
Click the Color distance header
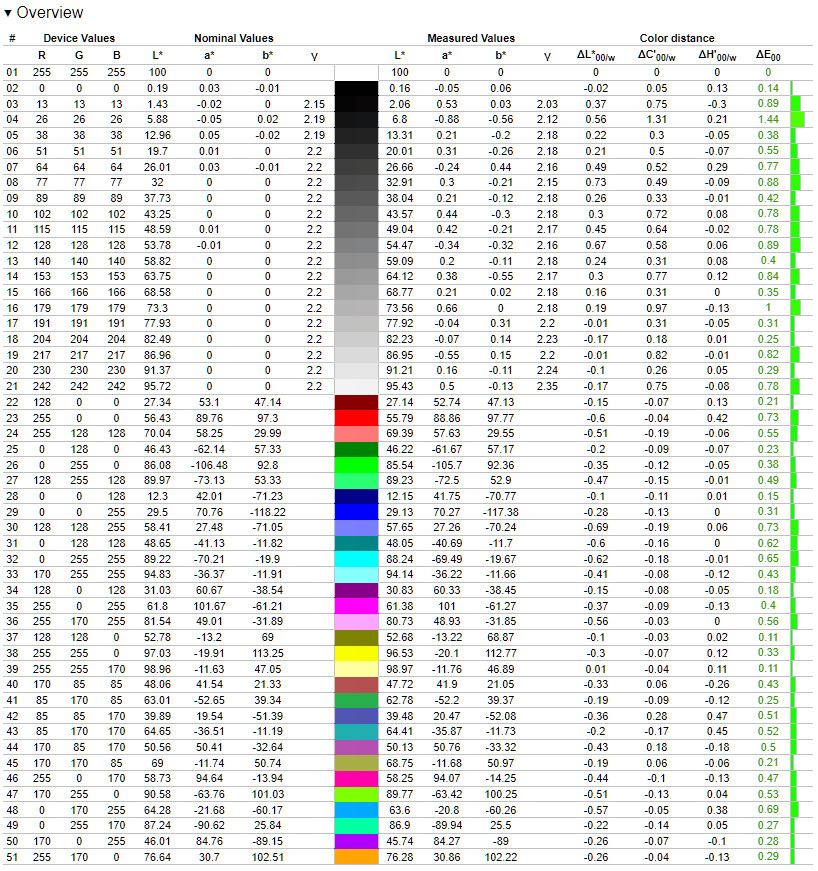point(677,38)
